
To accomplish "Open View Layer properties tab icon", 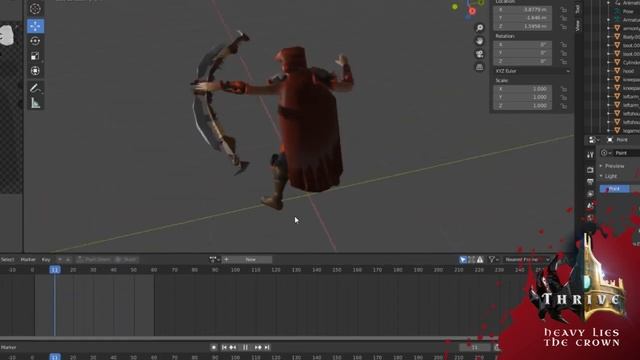I will [590, 194].
